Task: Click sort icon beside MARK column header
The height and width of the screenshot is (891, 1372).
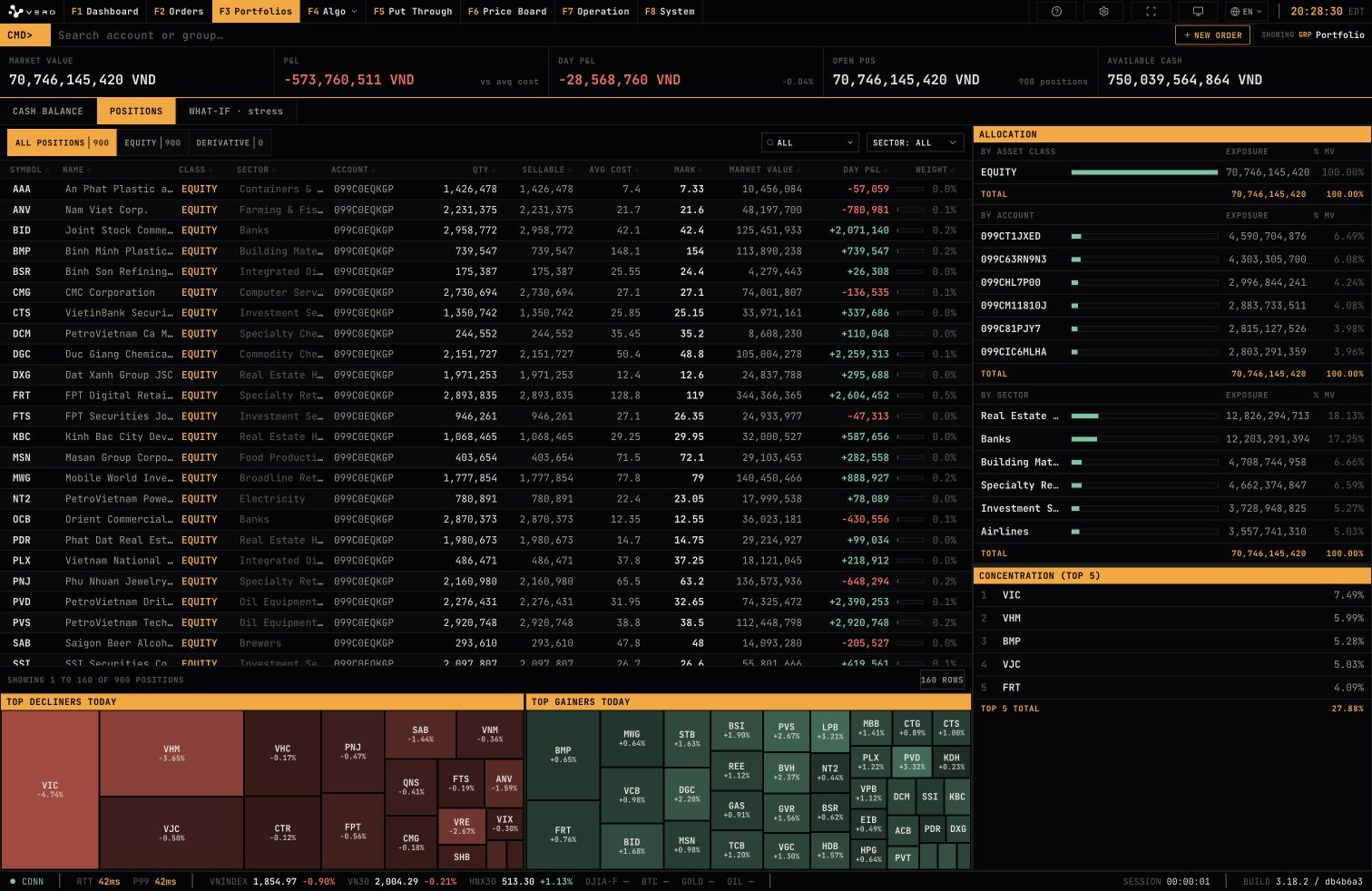Action: coord(701,170)
